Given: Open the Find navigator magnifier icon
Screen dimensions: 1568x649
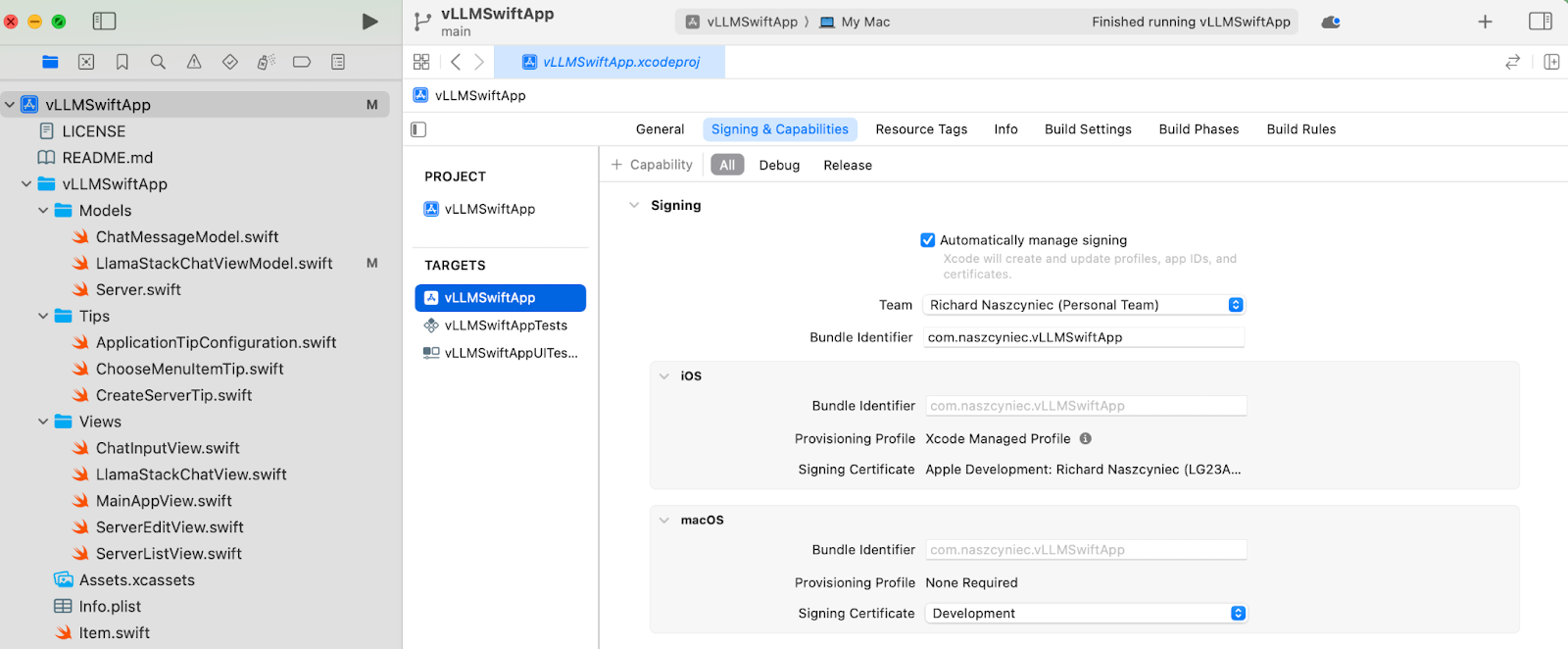Looking at the screenshot, I should tap(158, 62).
